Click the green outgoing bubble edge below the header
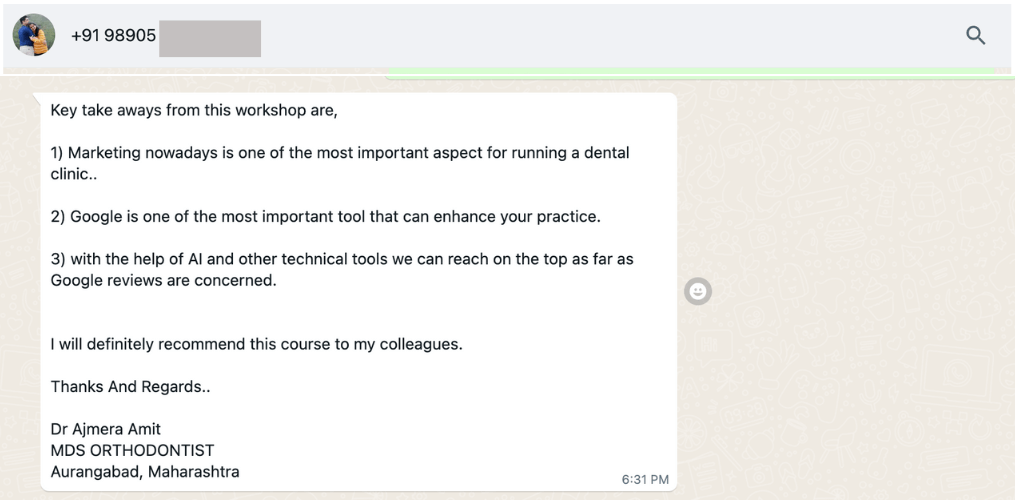 coord(700,73)
